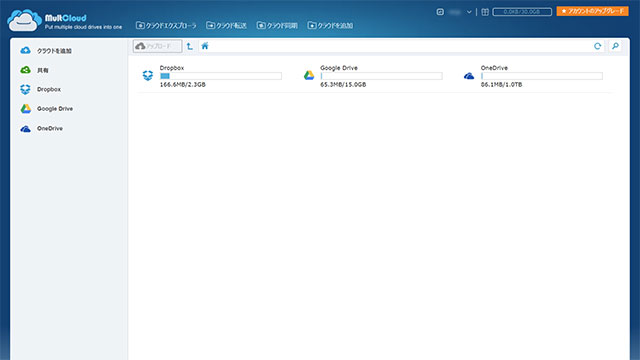This screenshot has height=360, width=640.
Task: Open the search magnifier icon
Action: (x=616, y=46)
